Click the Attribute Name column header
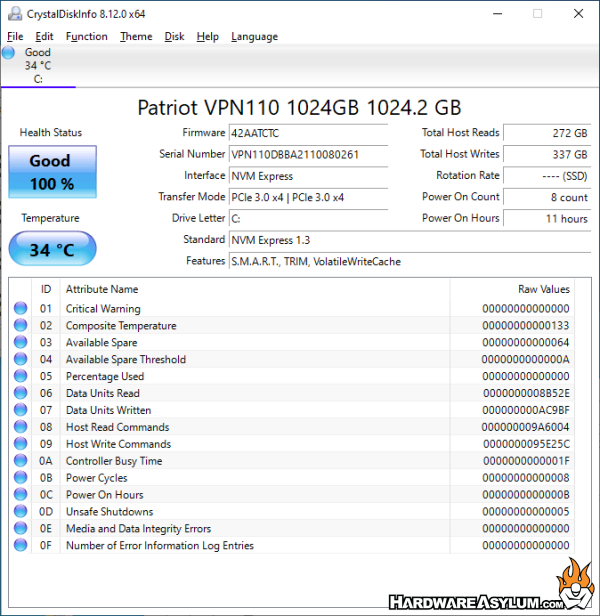This screenshot has height=616, width=600. coord(255,289)
